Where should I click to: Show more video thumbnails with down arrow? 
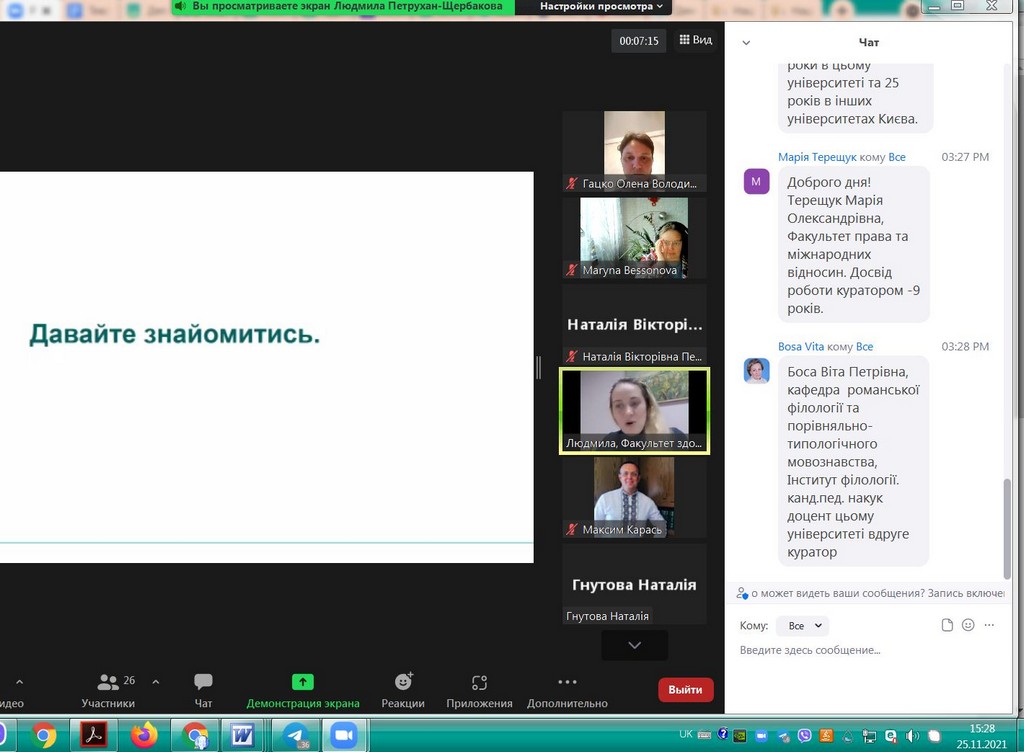tap(634, 645)
